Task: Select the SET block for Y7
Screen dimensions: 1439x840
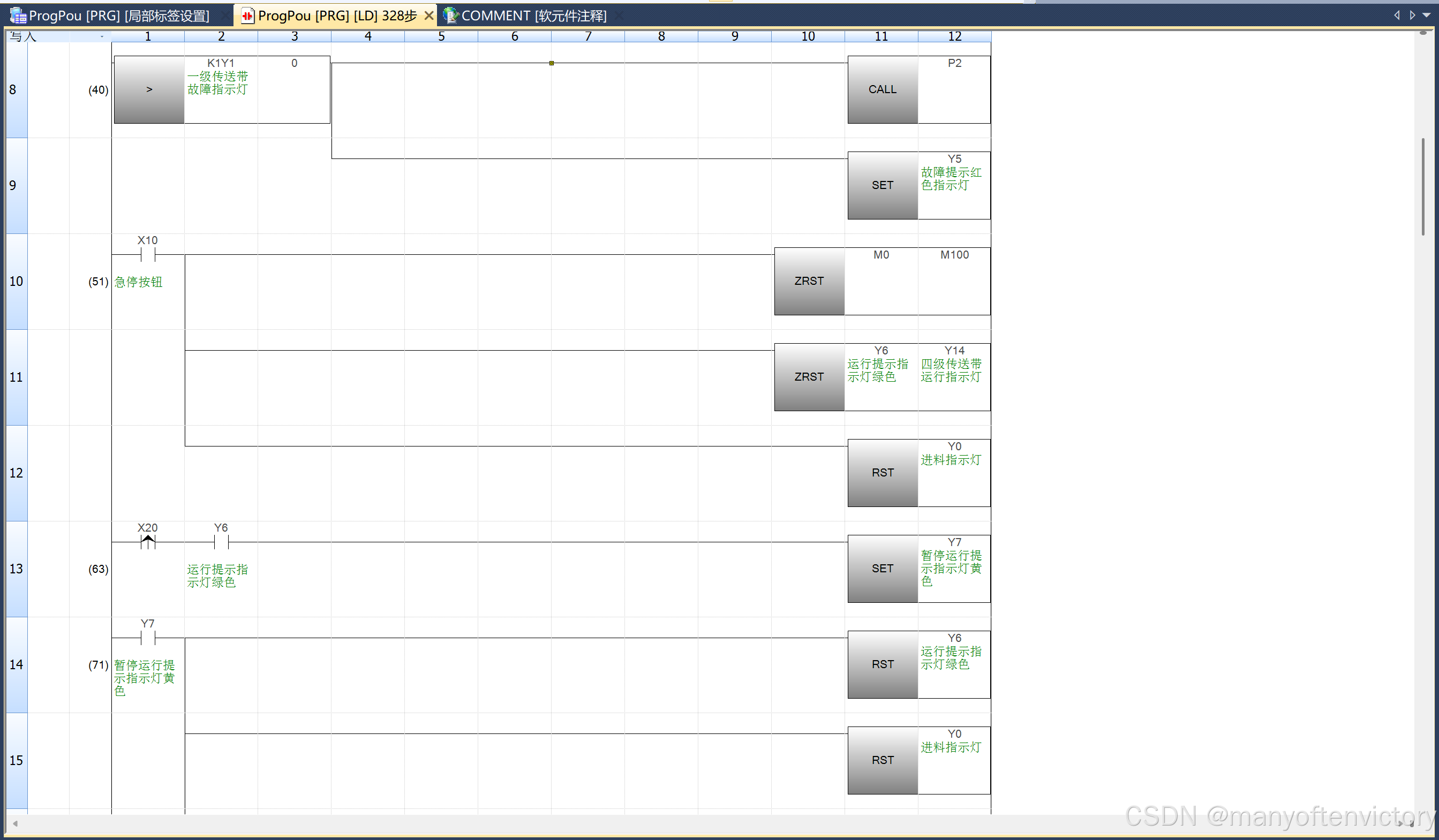Action: 883,569
